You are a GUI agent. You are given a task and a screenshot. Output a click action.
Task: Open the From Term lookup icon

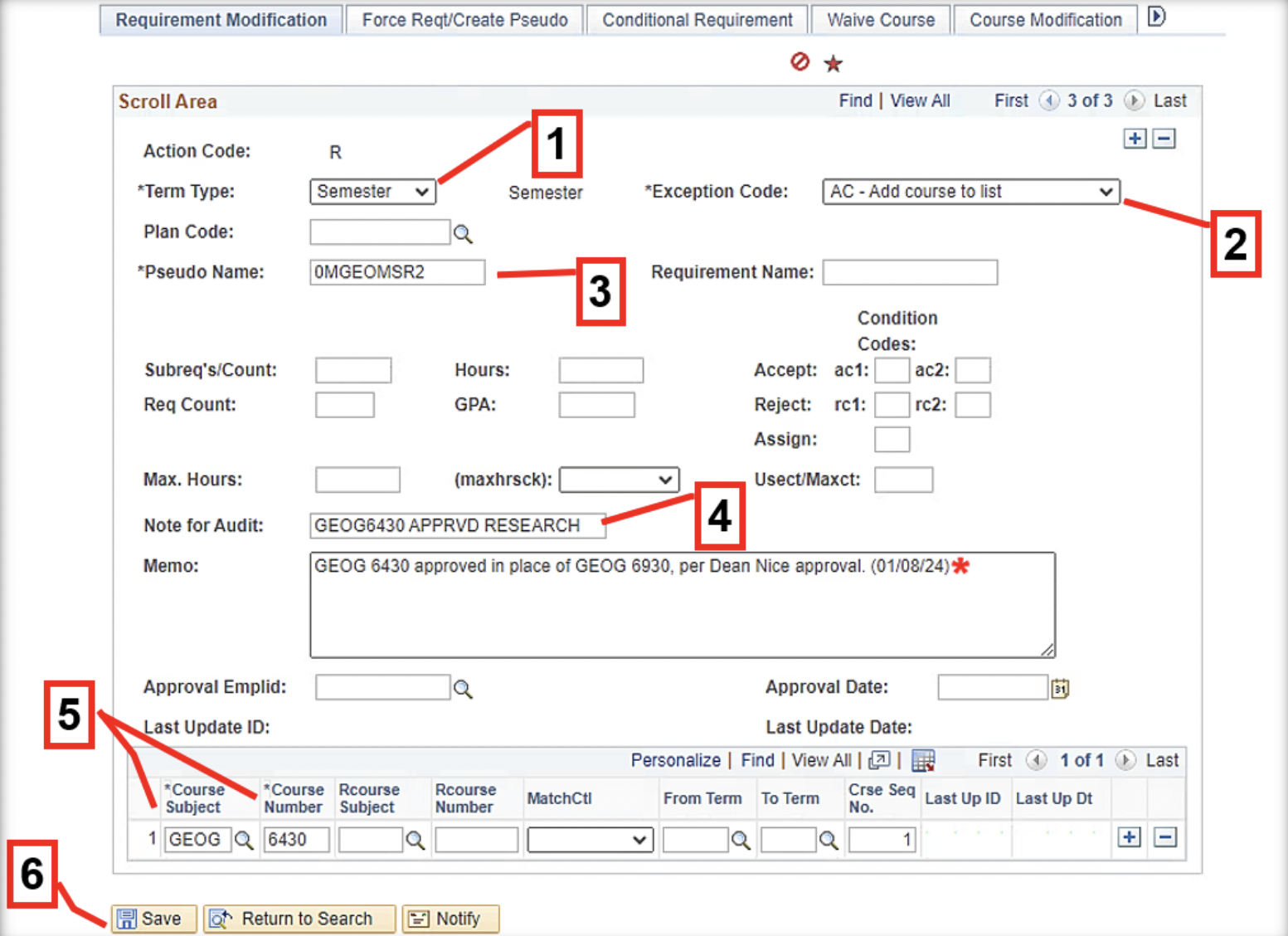741,841
